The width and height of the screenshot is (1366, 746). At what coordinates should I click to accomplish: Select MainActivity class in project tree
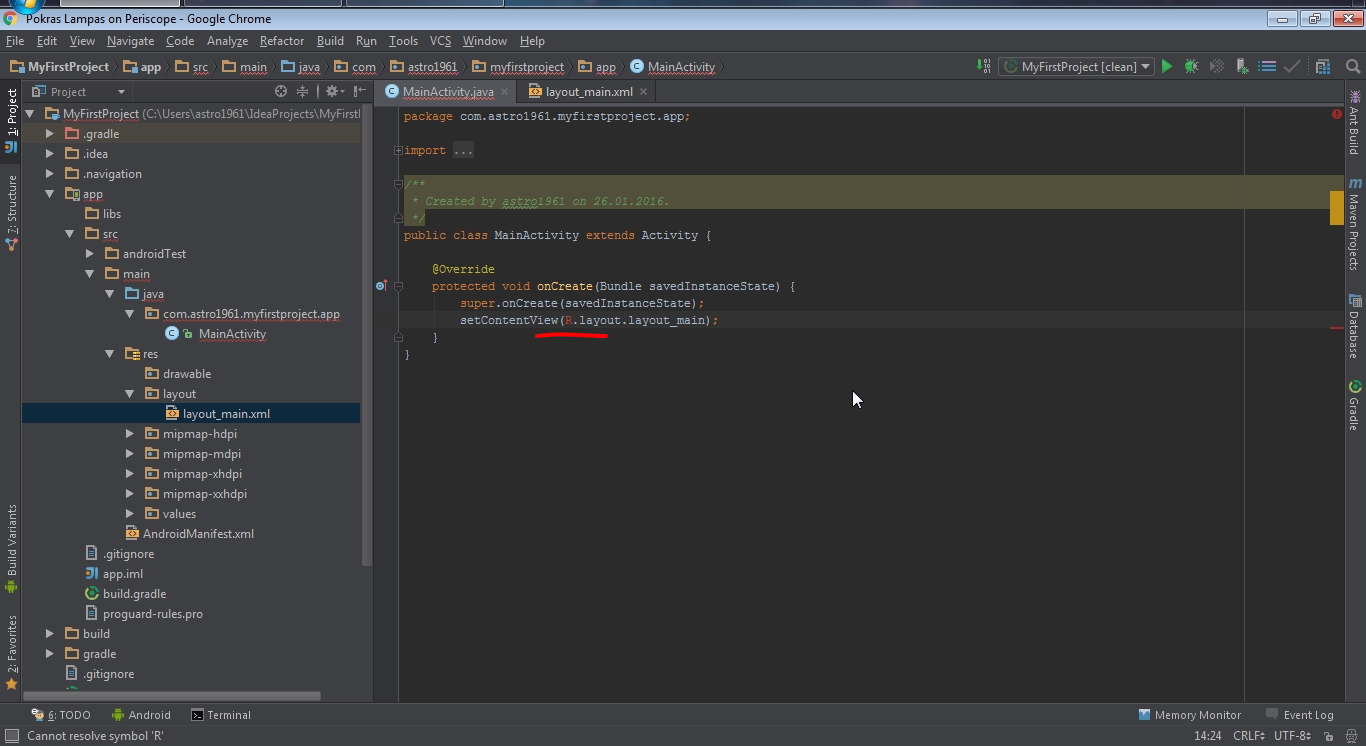pos(231,334)
